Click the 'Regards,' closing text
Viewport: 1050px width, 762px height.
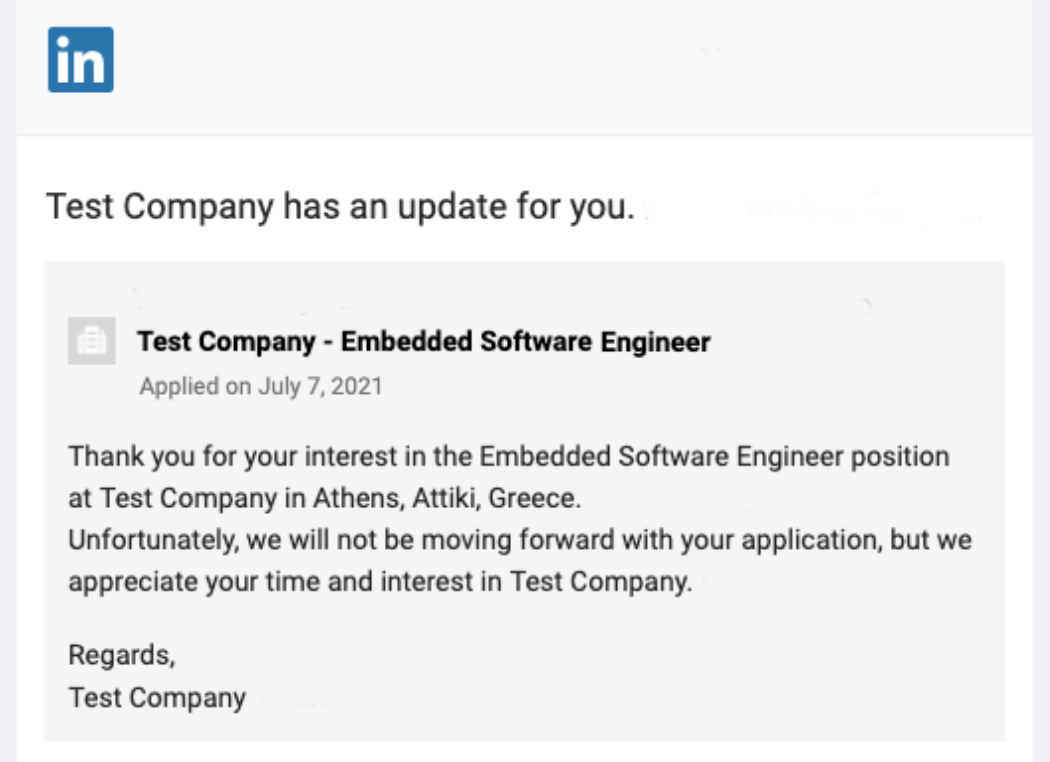tap(122, 655)
